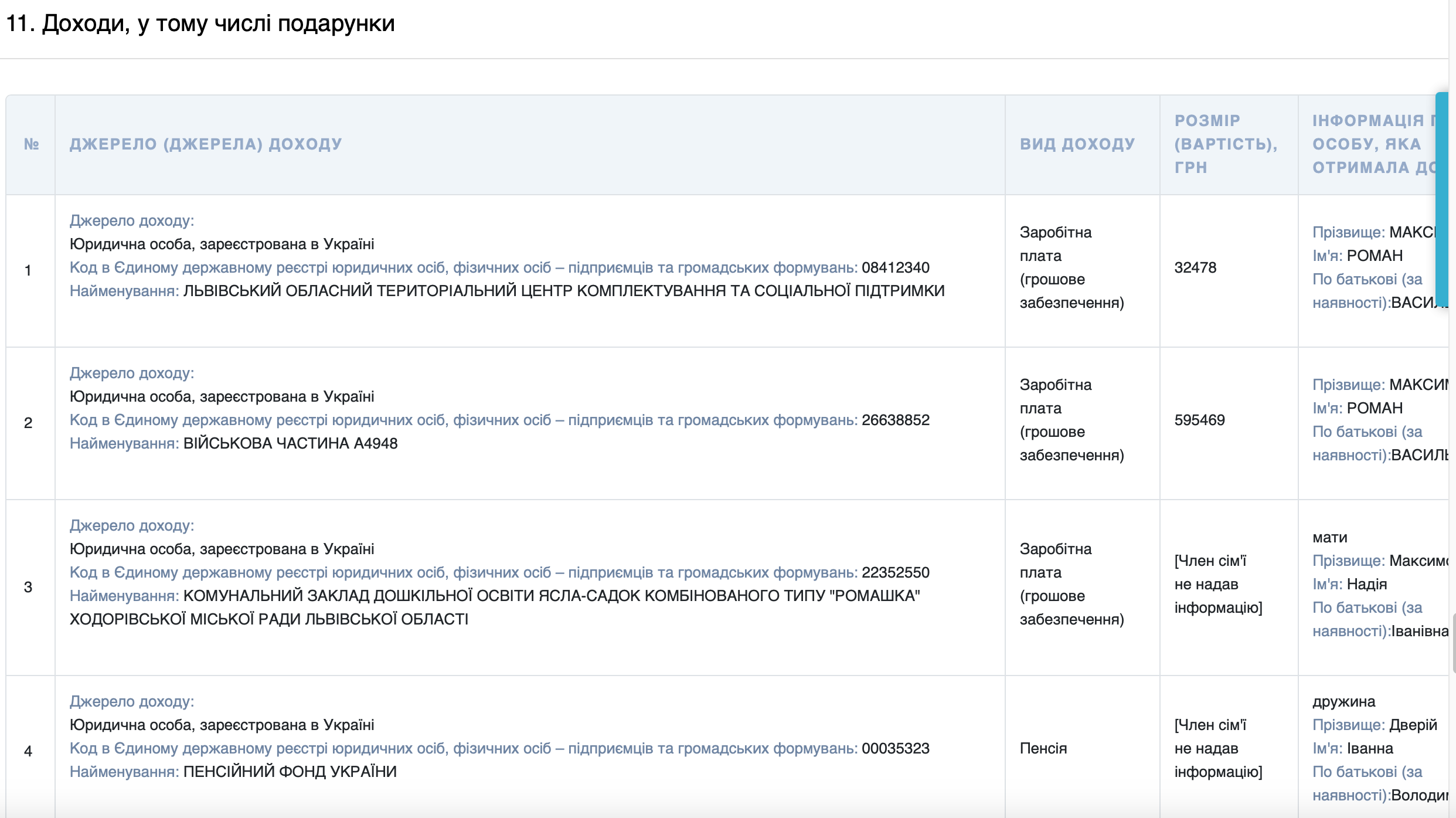Click registry code 08412340 in row 1
The image size is (1456, 818).
(895, 268)
